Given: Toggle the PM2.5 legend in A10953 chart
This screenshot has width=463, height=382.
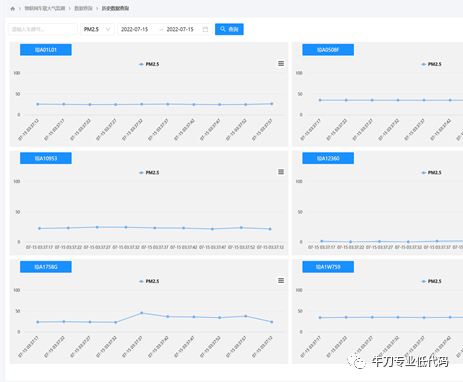Looking at the screenshot, I should pos(149,172).
